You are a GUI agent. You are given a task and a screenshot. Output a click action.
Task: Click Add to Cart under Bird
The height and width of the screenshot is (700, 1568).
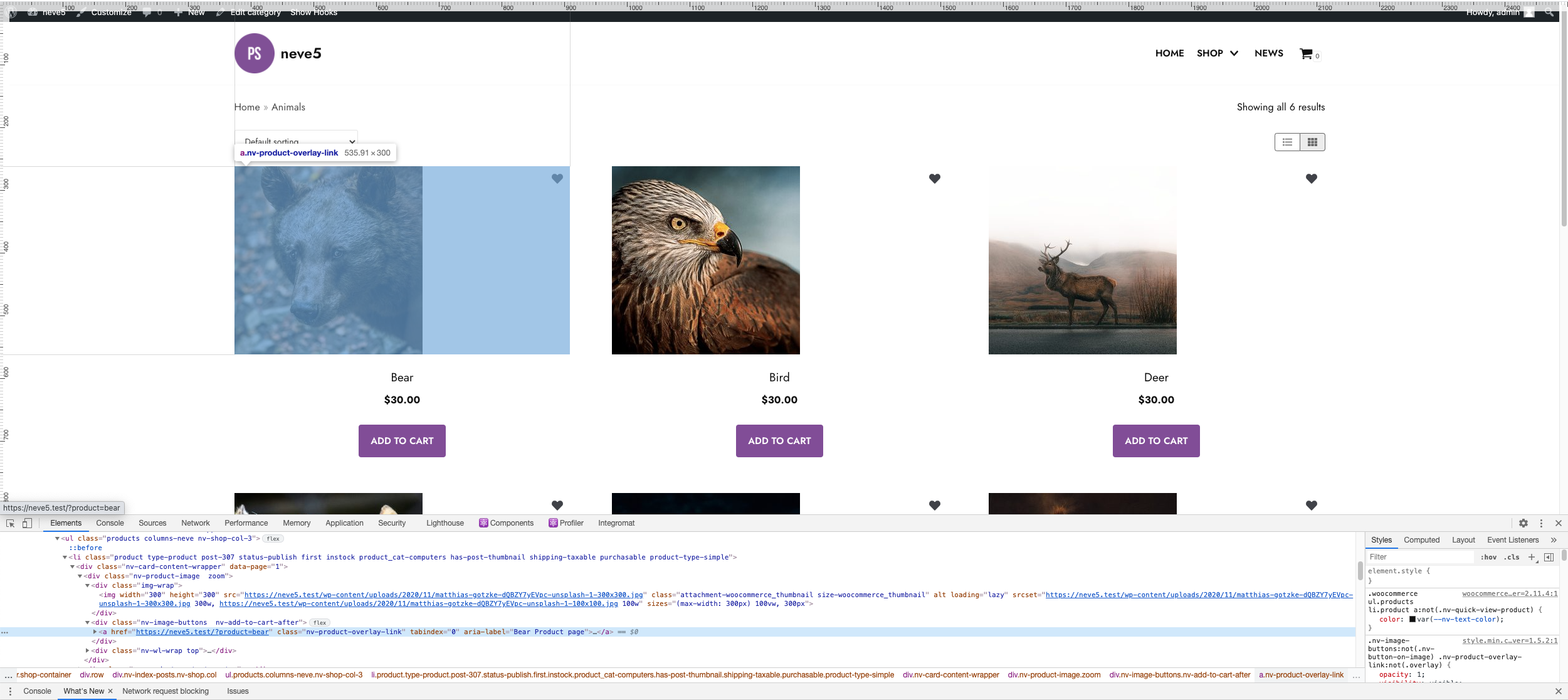779,440
